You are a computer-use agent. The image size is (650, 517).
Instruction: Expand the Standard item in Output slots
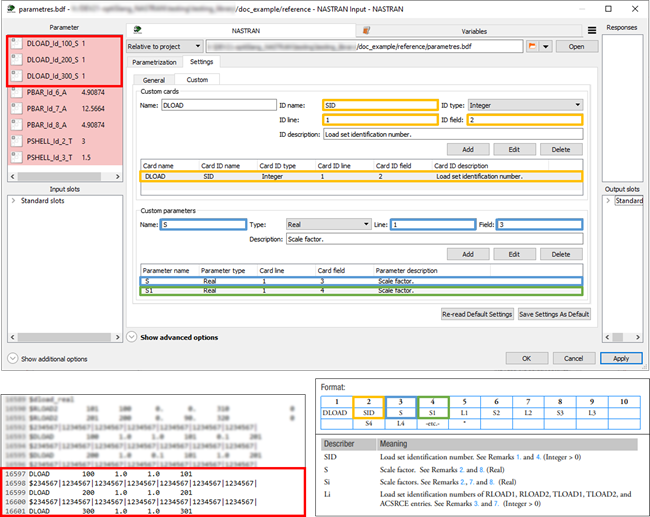click(x=608, y=201)
